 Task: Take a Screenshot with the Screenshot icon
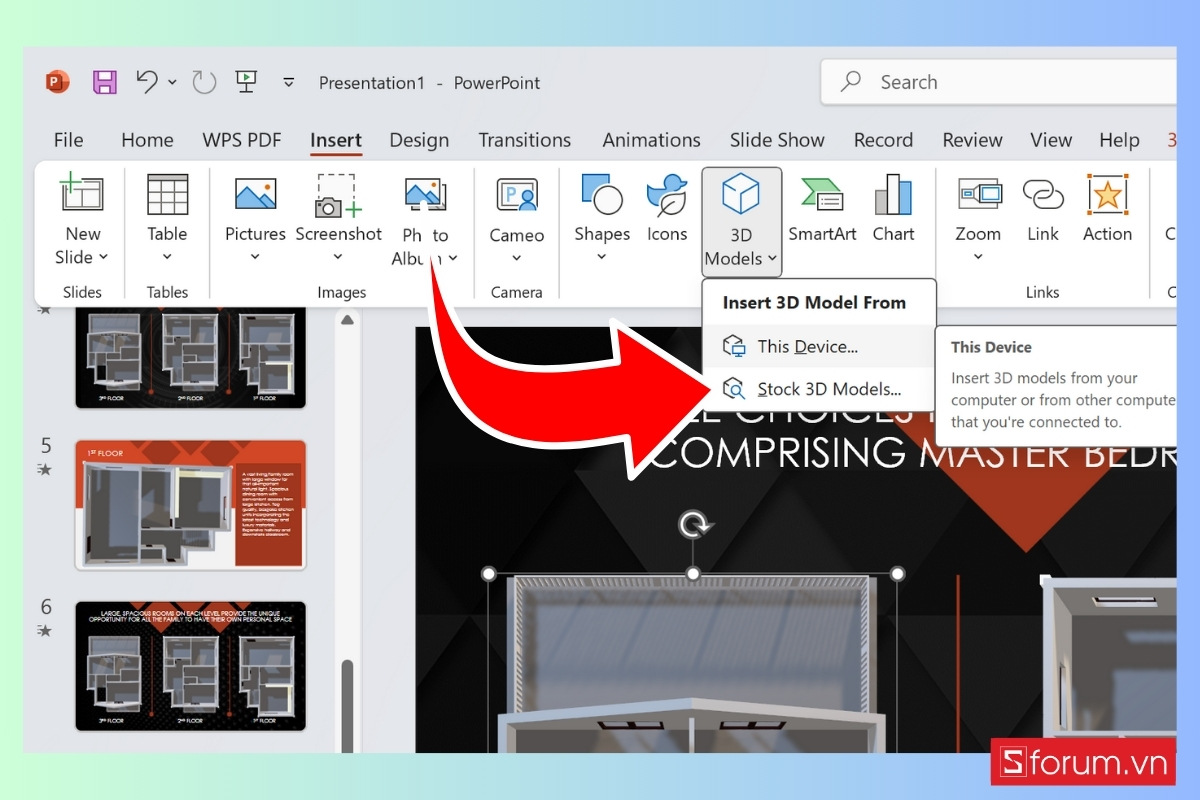pyautogui.click(x=339, y=195)
